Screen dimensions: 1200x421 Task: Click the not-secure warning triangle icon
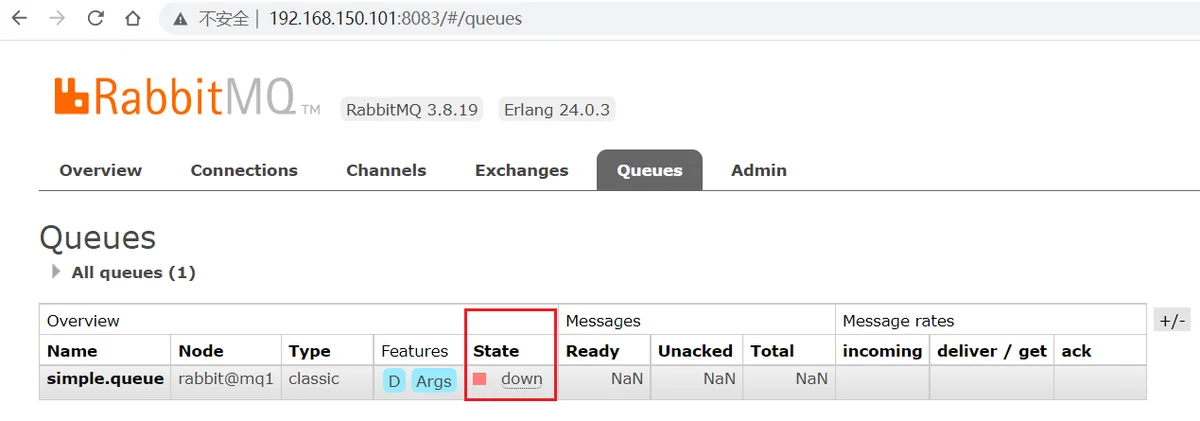tap(181, 19)
